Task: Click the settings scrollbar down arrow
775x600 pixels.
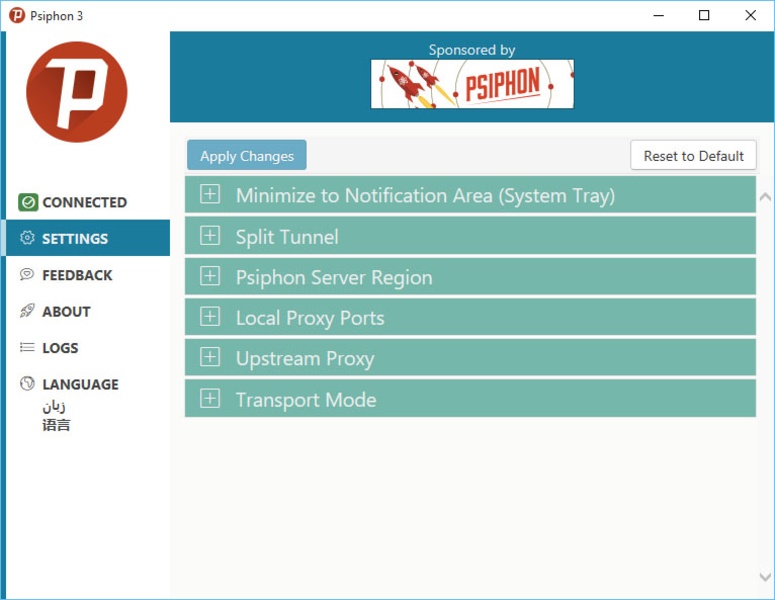Action: click(x=765, y=578)
